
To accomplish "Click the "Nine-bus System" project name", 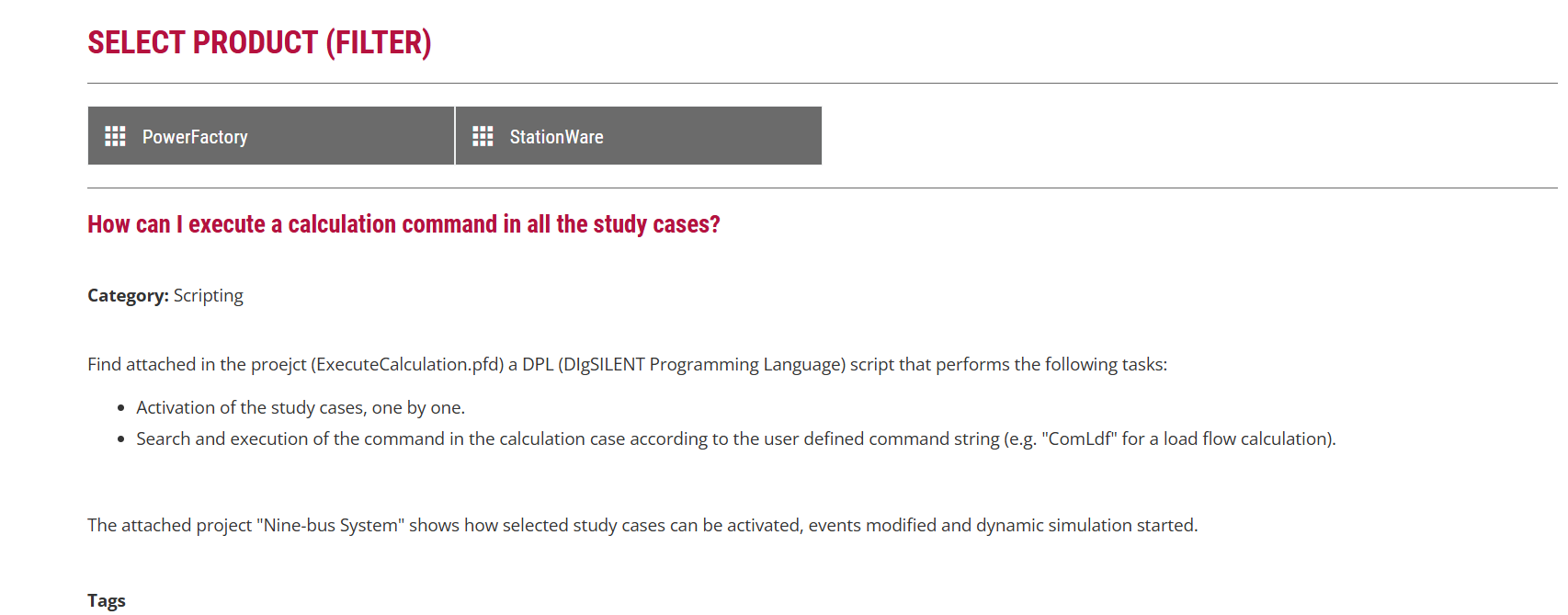I will (330, 526).
